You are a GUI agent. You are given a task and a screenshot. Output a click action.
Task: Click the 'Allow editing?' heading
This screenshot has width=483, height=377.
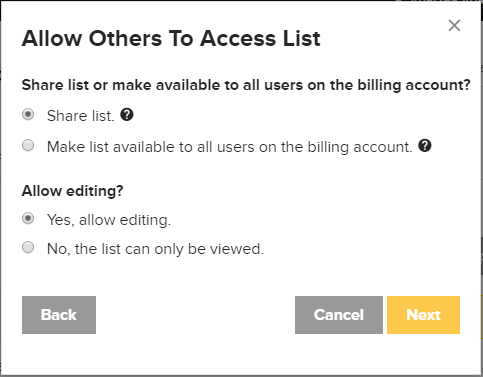[x=72, y=191]
